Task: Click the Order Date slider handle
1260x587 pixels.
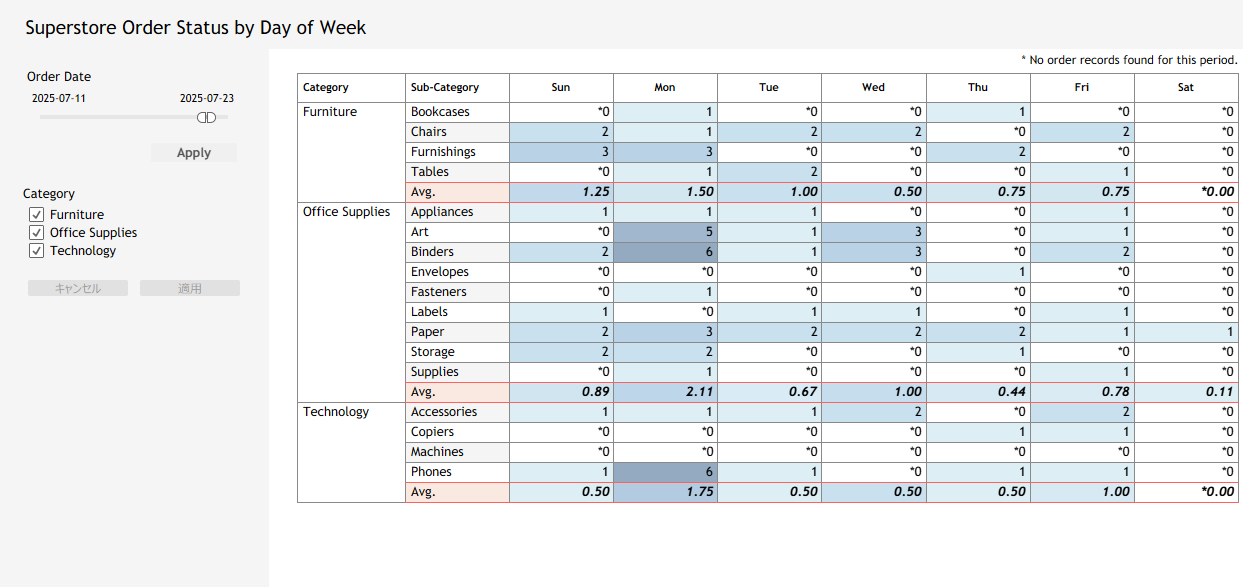Action: click(206, 117)
